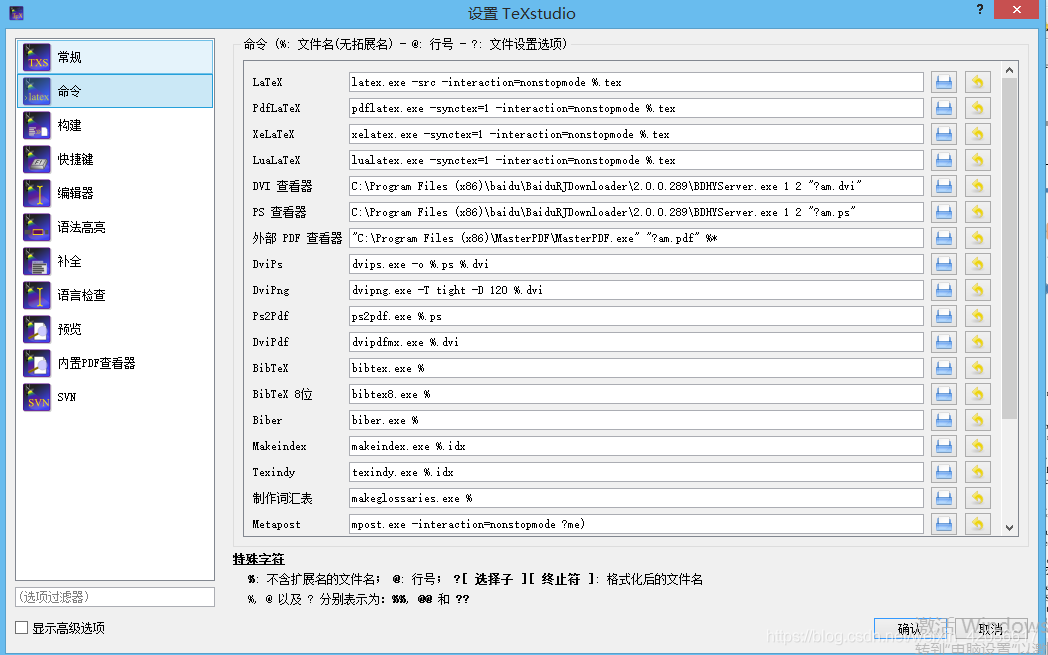This screenshot has height=655, width=1048.
Task: Reset XeLaTeX command to default
Action: point(977,134)
